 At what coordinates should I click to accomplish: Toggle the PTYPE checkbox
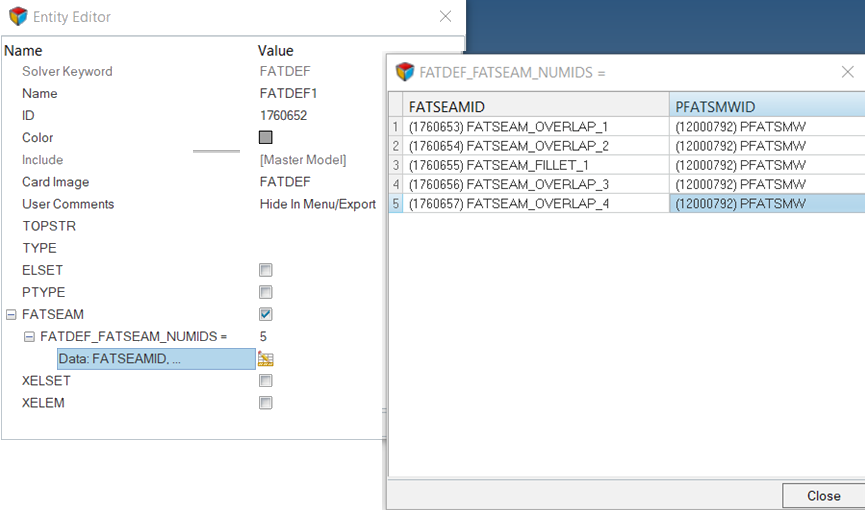[265, 292]
